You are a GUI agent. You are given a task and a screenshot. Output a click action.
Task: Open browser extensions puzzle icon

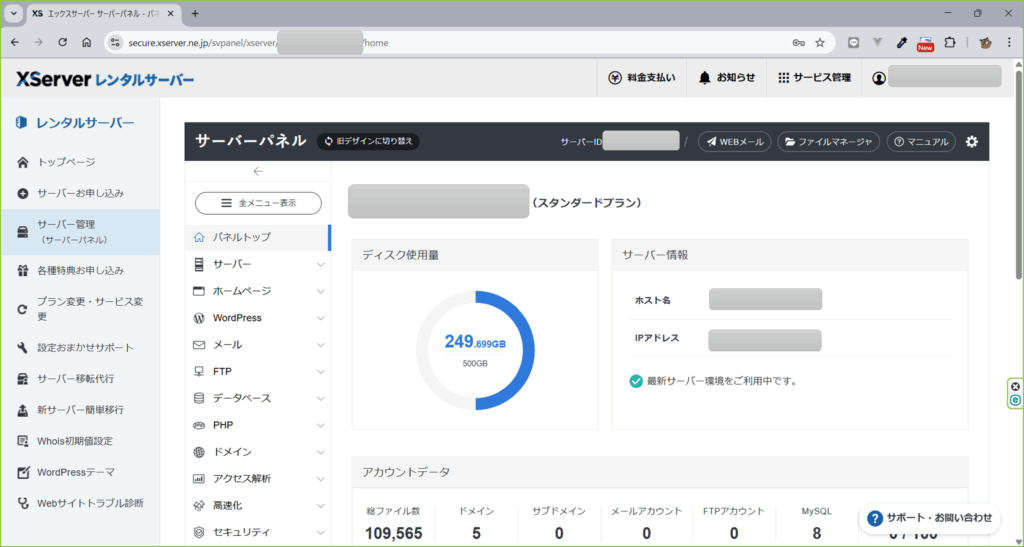950,42
